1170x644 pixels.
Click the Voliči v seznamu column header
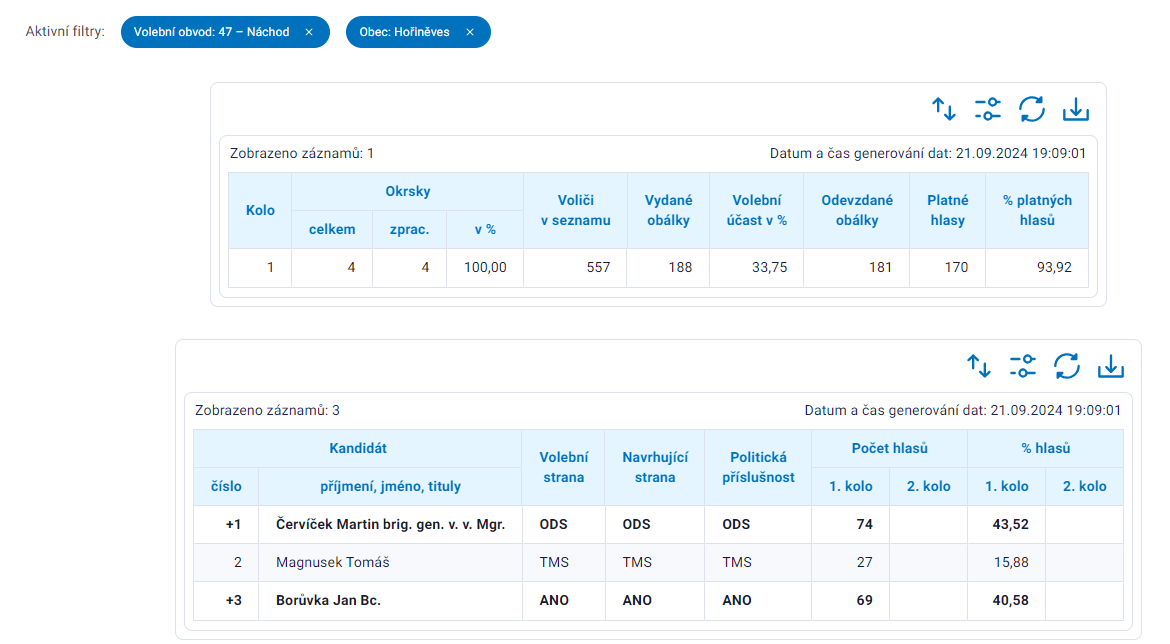[575, 210]
